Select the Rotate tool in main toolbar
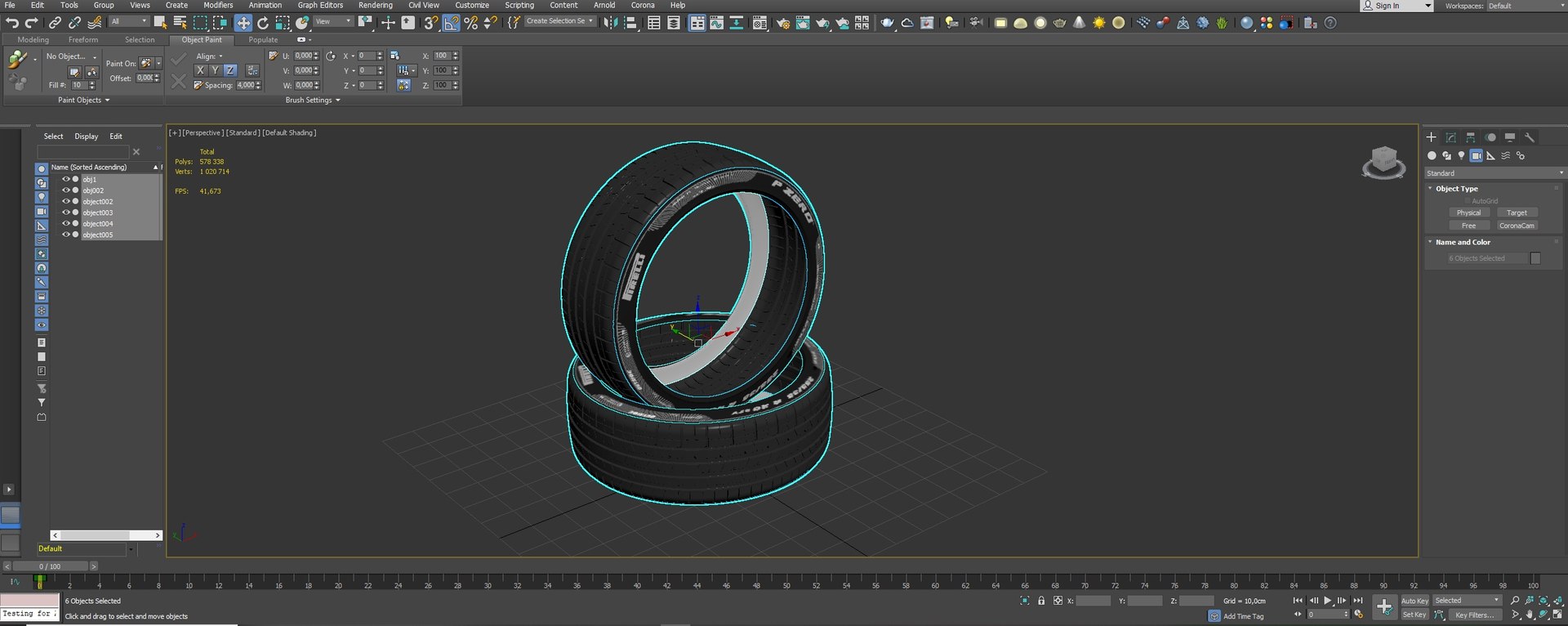Screen dimensions: 1568x626 tap(263, 23)
